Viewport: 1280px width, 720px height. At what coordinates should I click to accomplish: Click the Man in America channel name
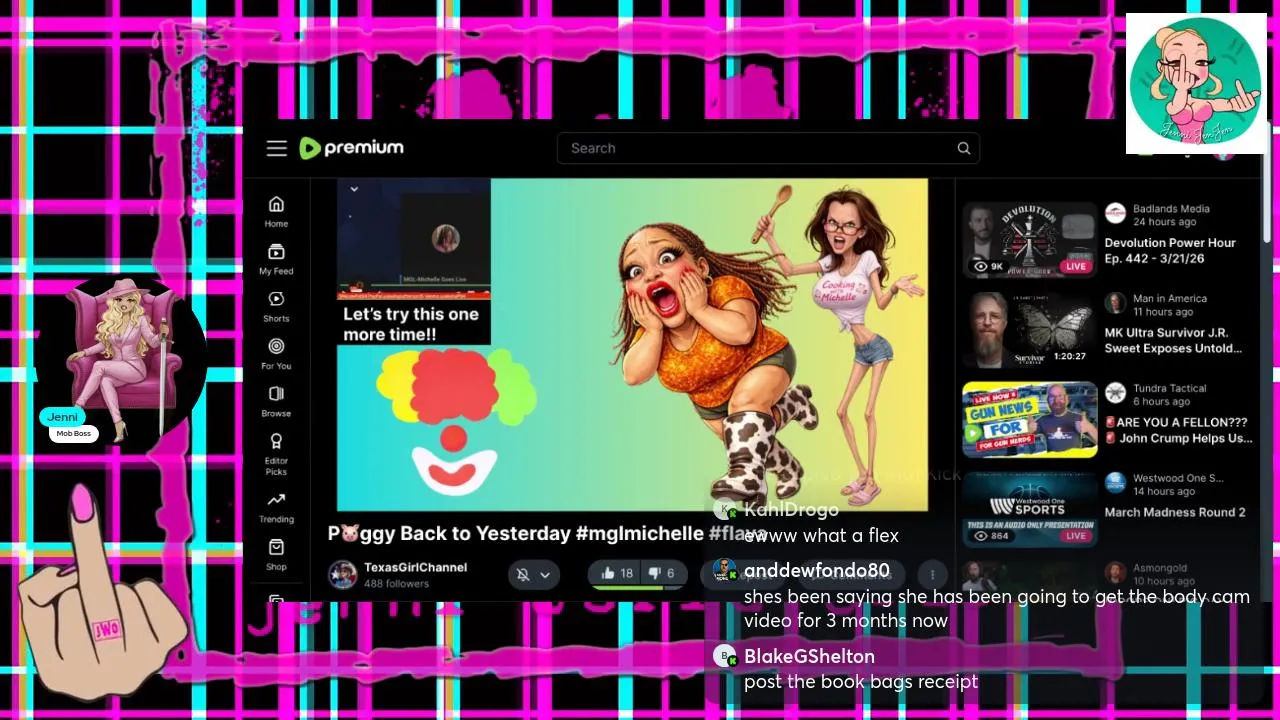coord(1170,298)
